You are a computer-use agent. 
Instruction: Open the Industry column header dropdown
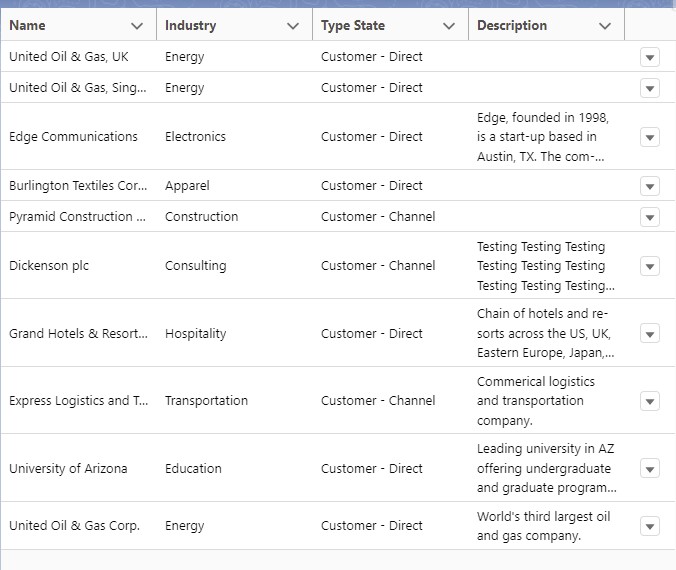pyautogui.click(x=293, y=26)
